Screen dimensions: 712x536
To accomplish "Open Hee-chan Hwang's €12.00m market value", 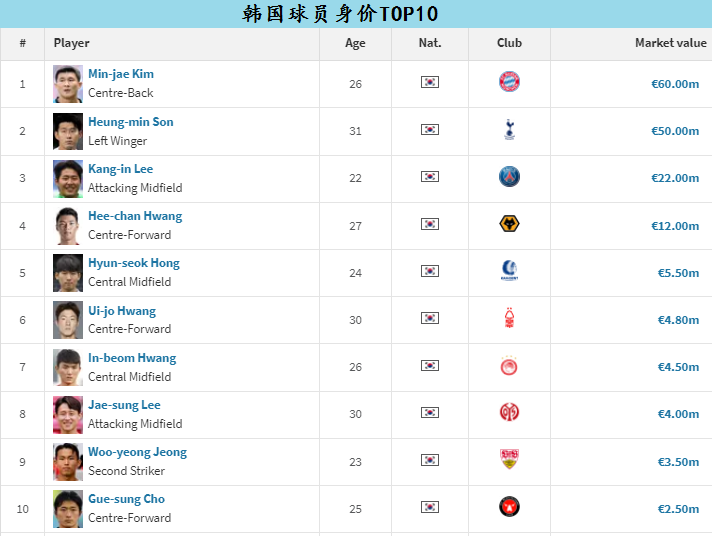I will [675, 225].
